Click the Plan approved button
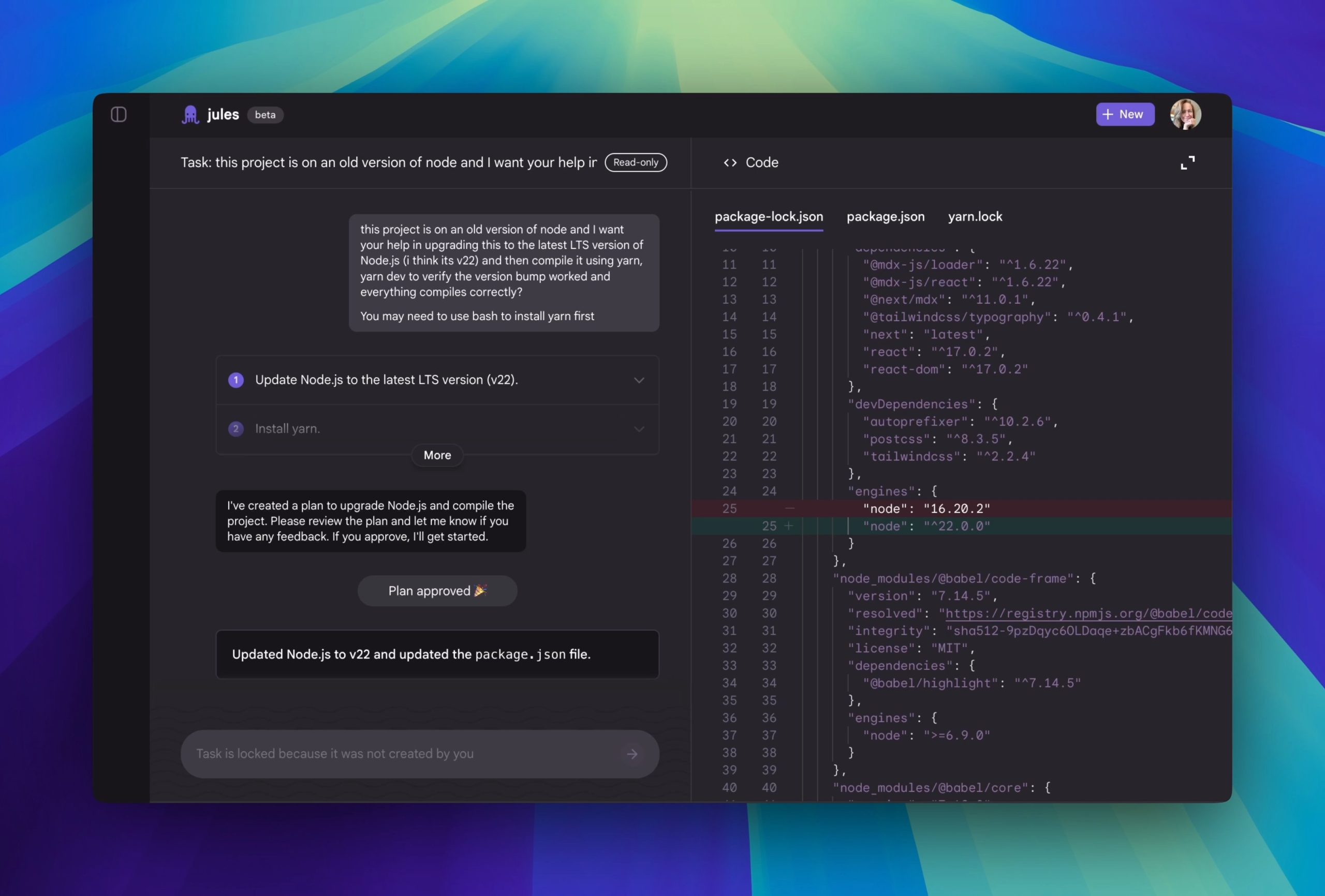 tap(437, 591)
